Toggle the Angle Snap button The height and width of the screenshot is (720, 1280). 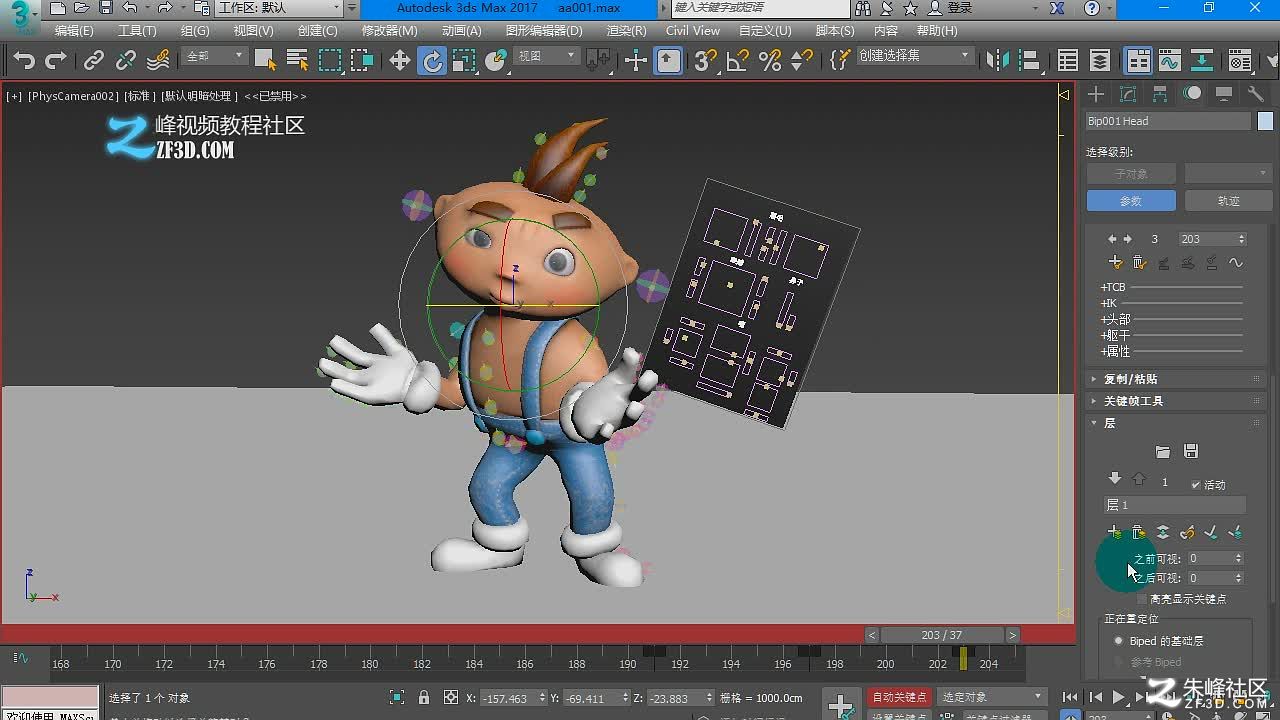coord(738,61)
